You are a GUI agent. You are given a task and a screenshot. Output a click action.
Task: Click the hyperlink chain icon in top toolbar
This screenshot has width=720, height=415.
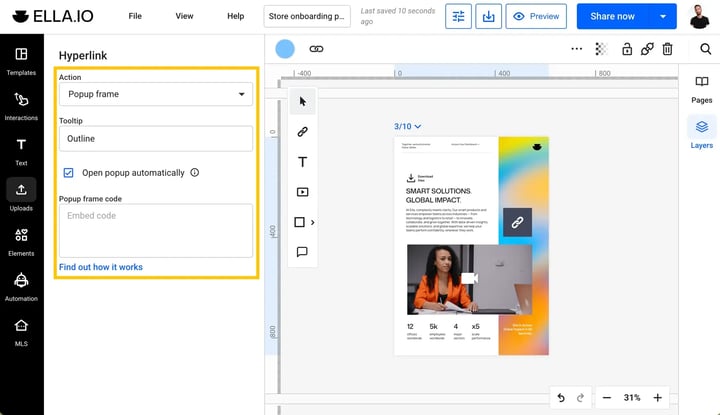coord(316,49)
